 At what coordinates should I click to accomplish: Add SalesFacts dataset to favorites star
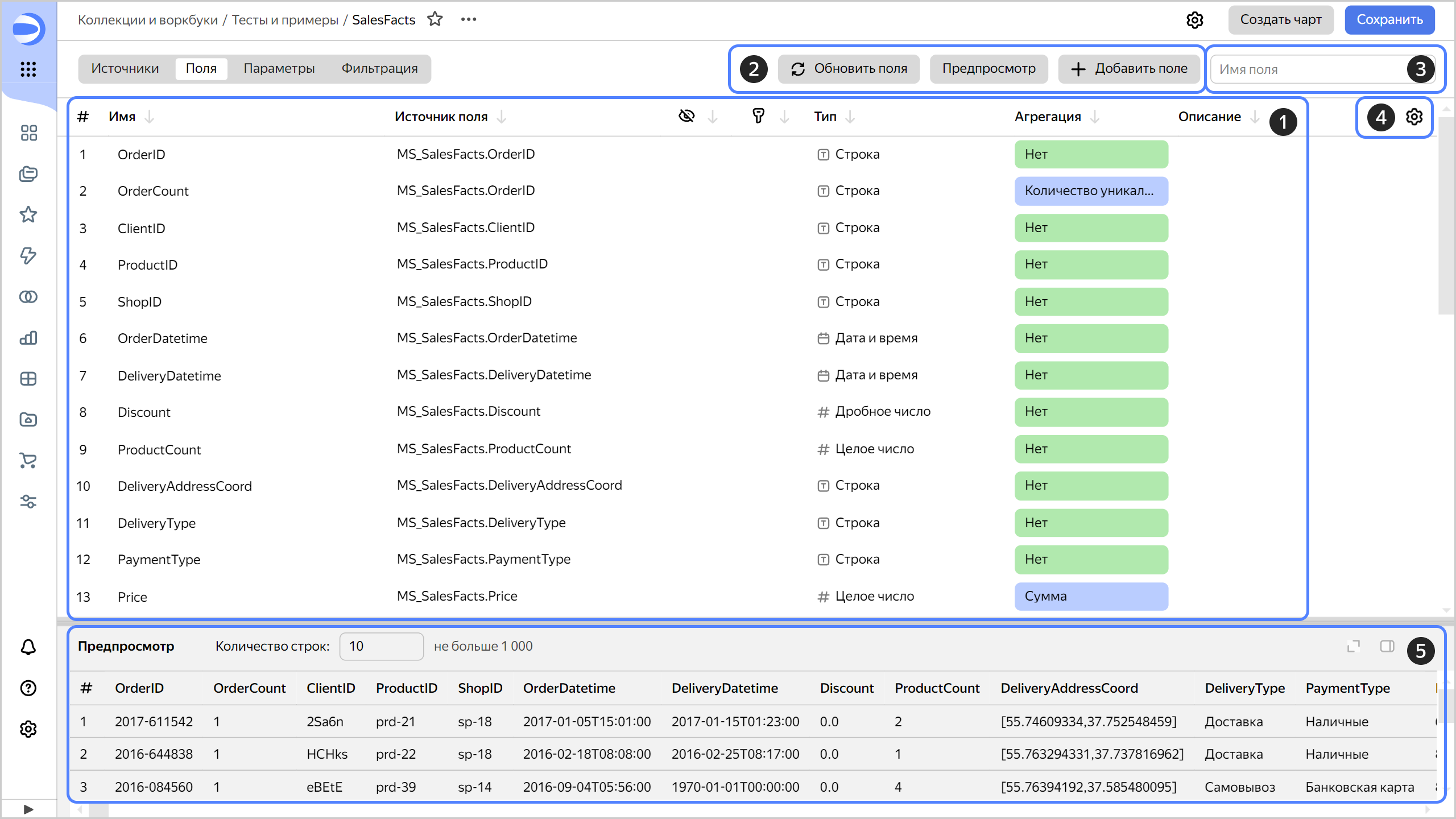(x=435, y=19)
